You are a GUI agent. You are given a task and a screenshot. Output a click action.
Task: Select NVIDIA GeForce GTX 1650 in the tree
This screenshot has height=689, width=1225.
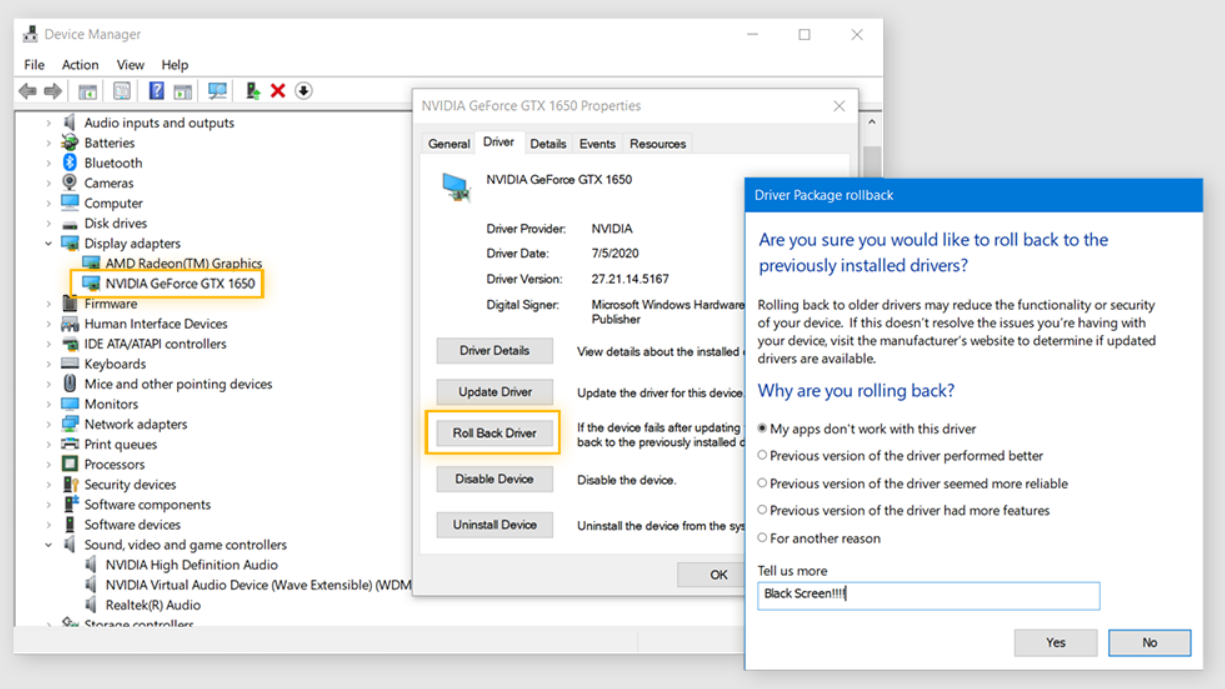(180, 283)
